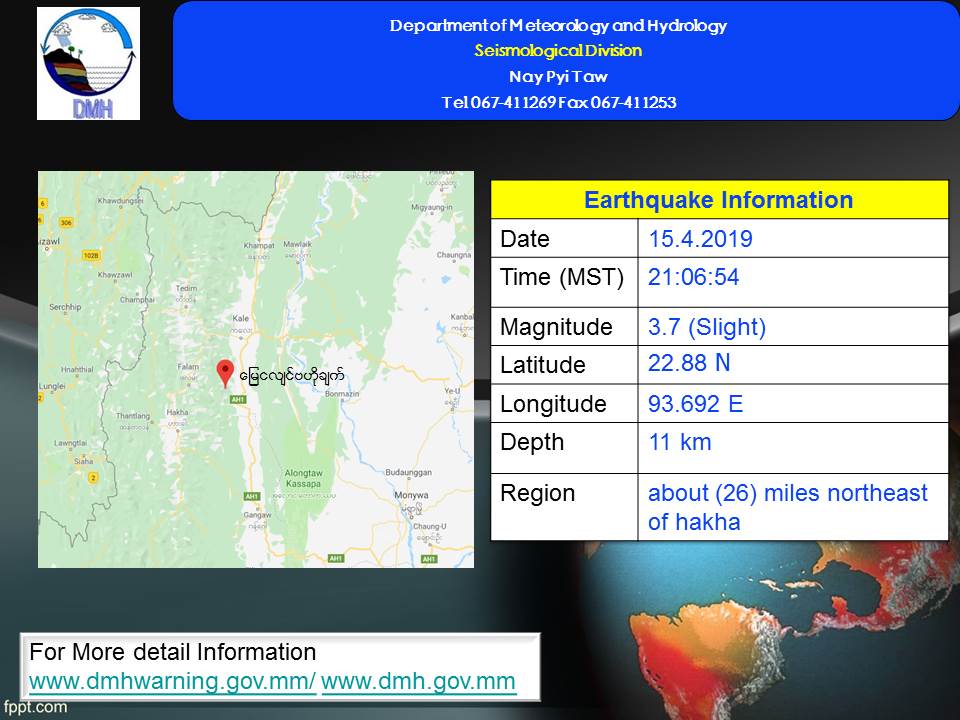Click the red epicenter pin on map
This screenshot has width=960, height=720.
click(225, 373)
